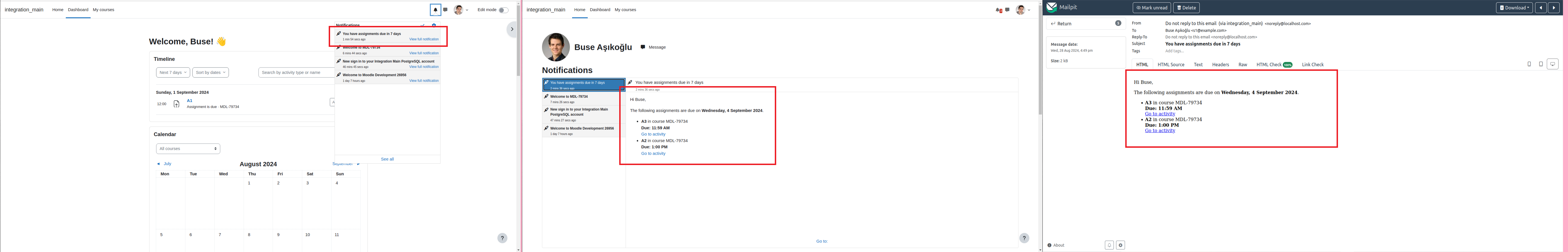The width and height of the screenshot is (1568, 252).
Task: Click integration_main brand in left window
Action: (x=24, y=10)
